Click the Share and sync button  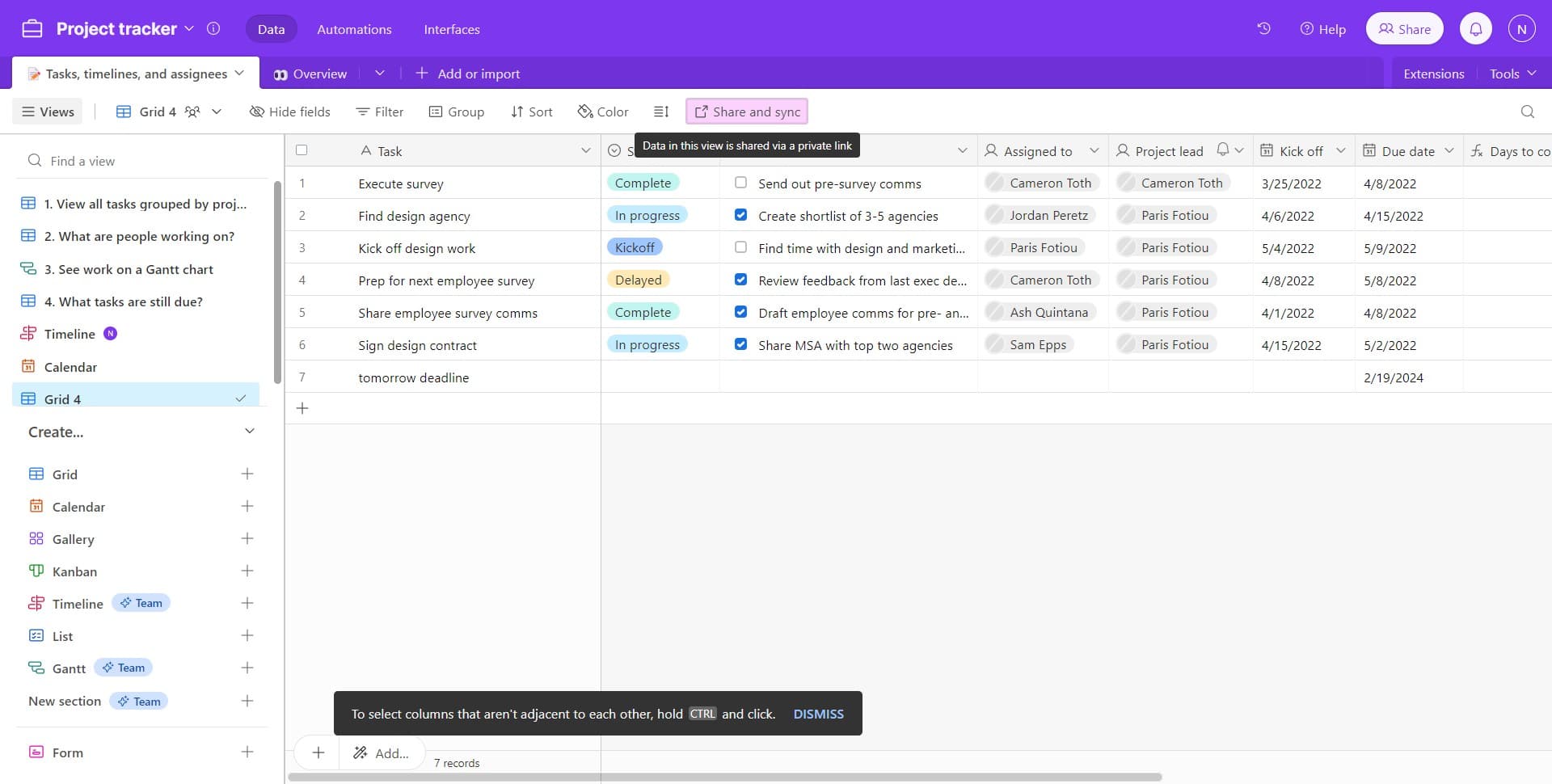[747, 112]
